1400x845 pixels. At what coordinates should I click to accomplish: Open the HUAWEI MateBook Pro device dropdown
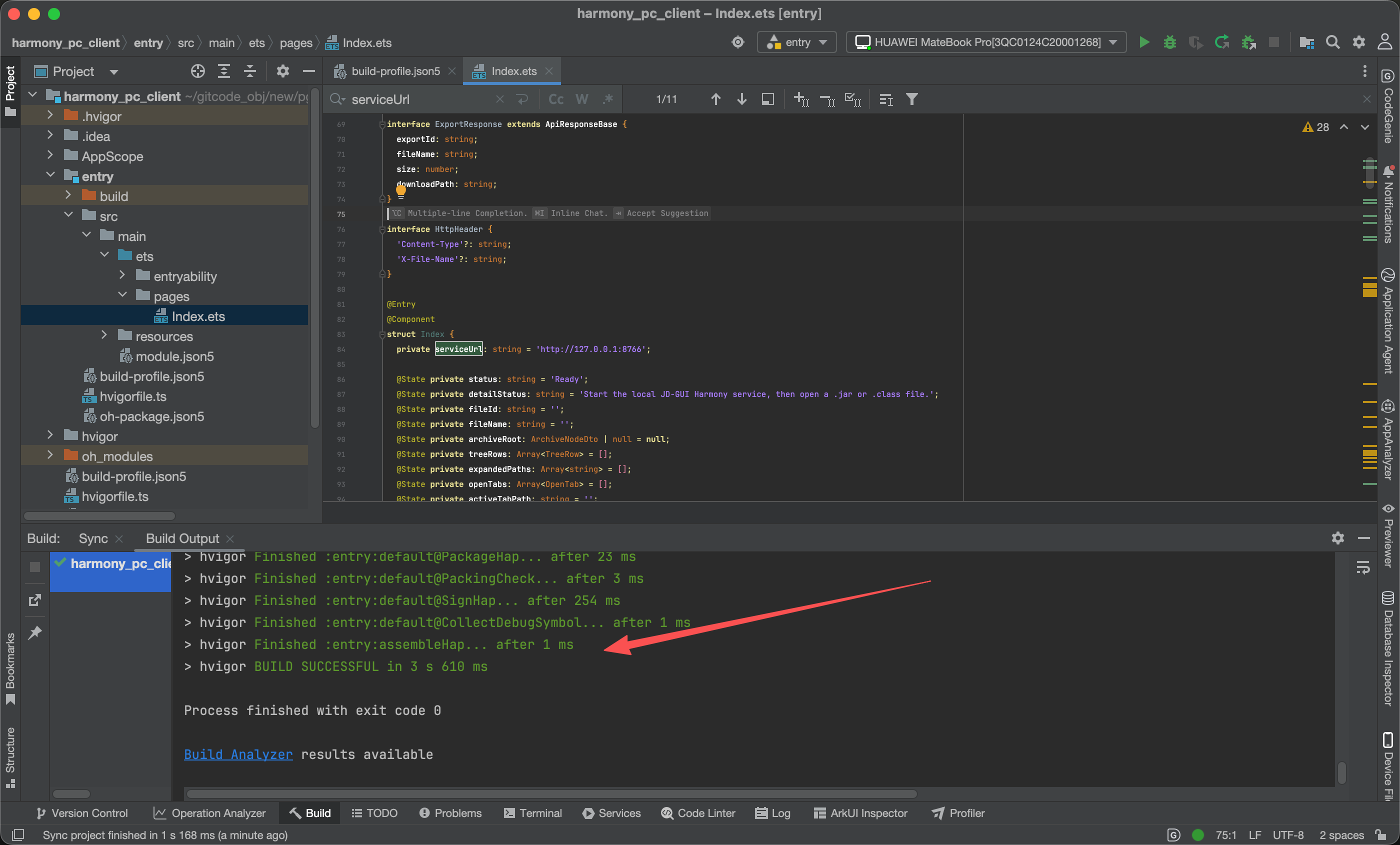[986, 42]
